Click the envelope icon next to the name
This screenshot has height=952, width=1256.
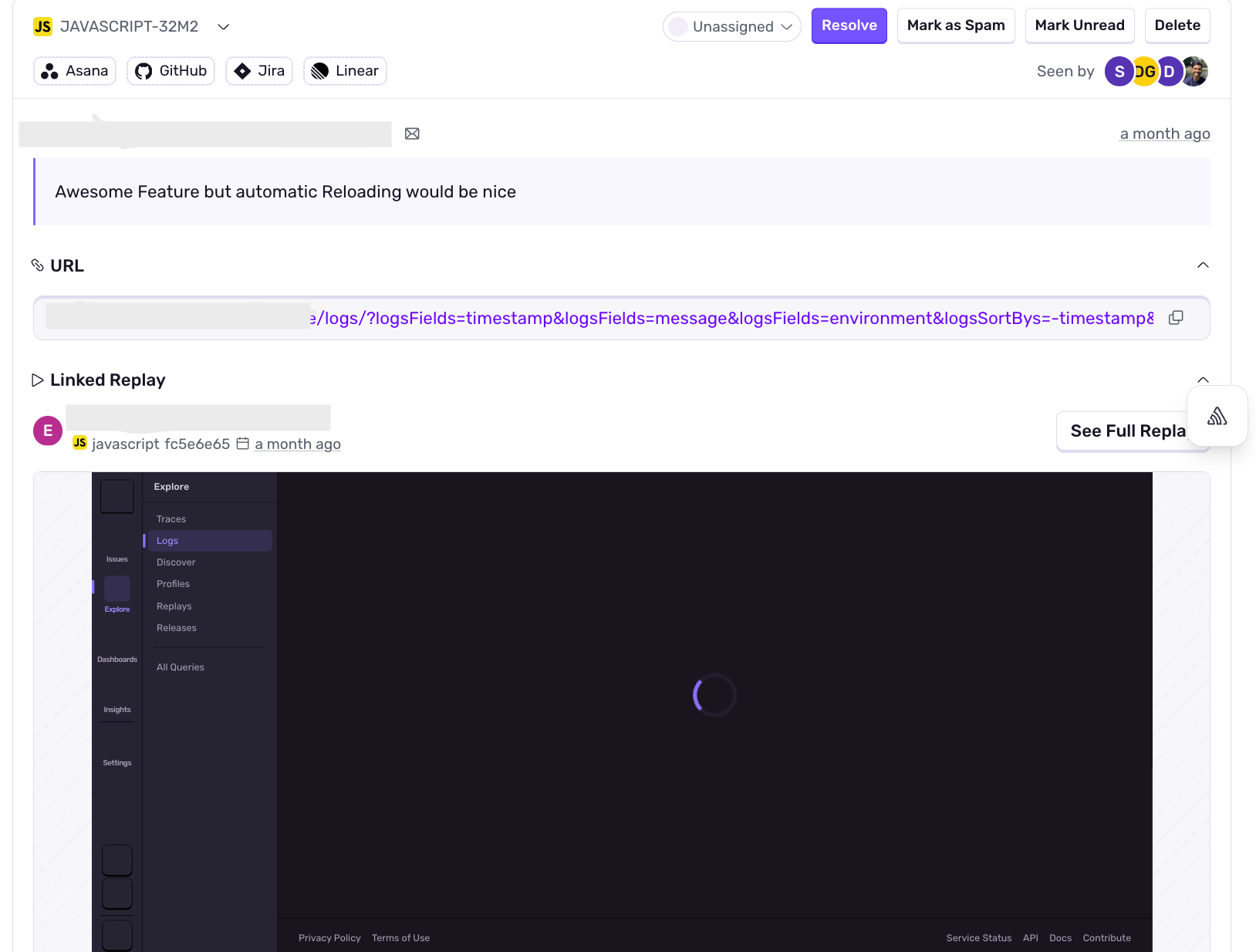[x=412, y=133]
